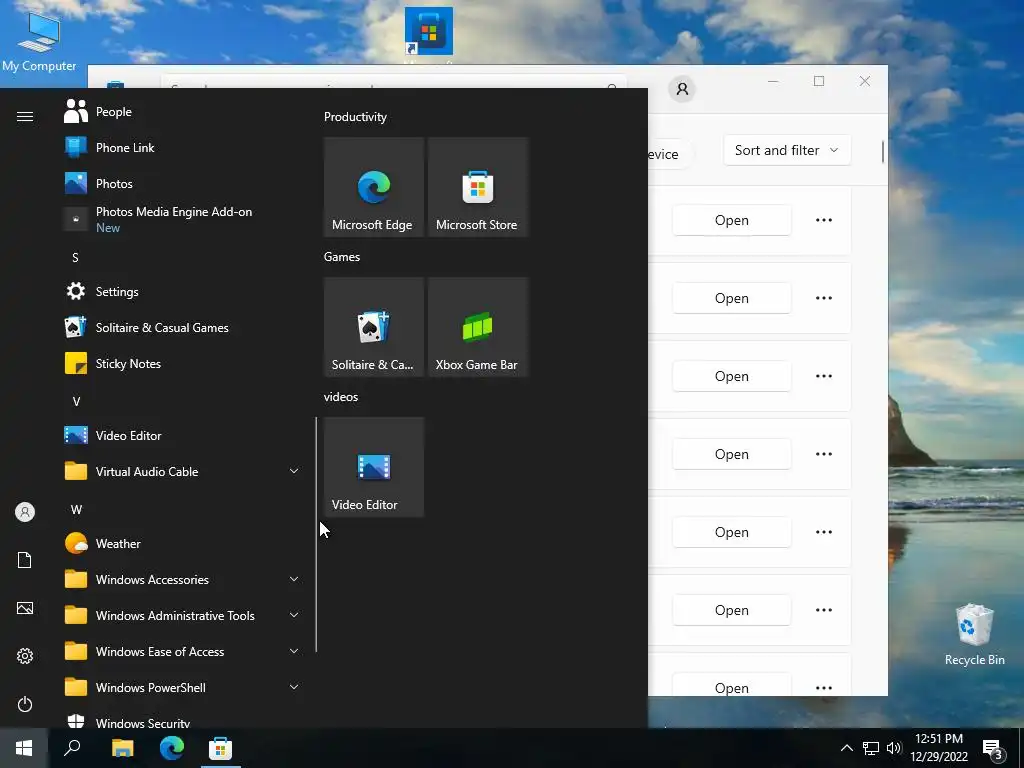Click sixth Open button in Store list
This screenshot has width=1024, height=768.
pos(731,610)
